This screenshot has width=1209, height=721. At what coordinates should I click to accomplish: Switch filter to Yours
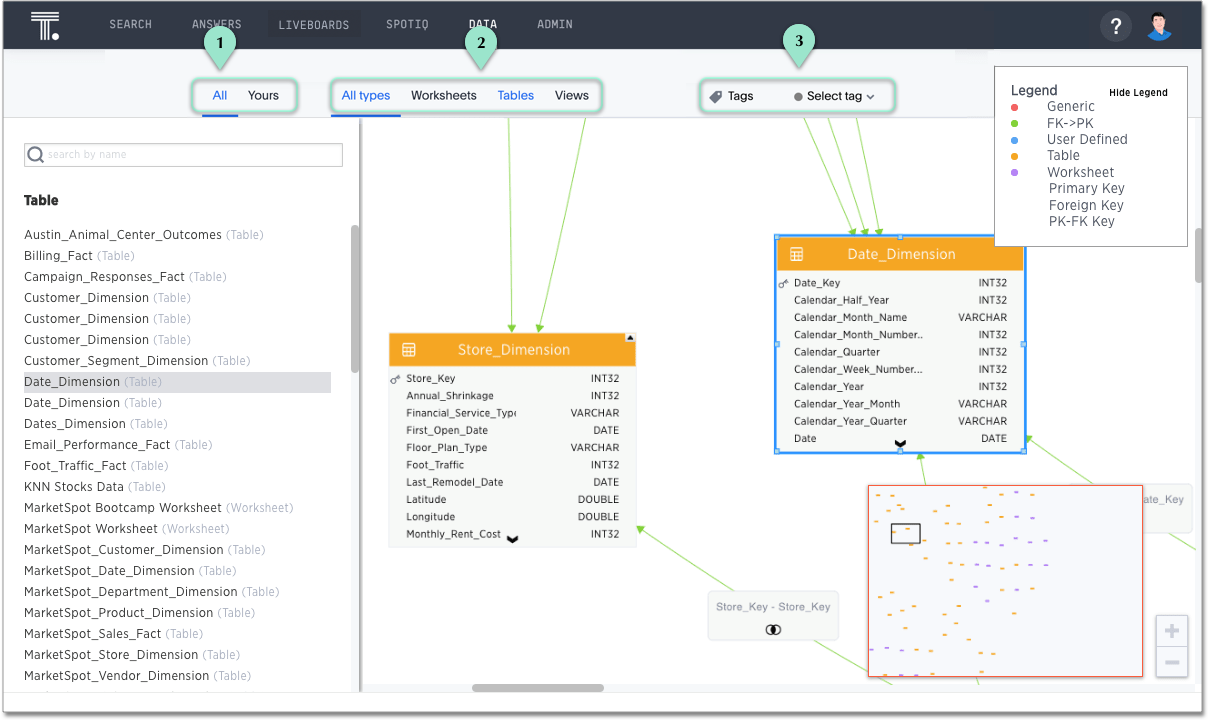pyautogui.click(x=263, y=95)
